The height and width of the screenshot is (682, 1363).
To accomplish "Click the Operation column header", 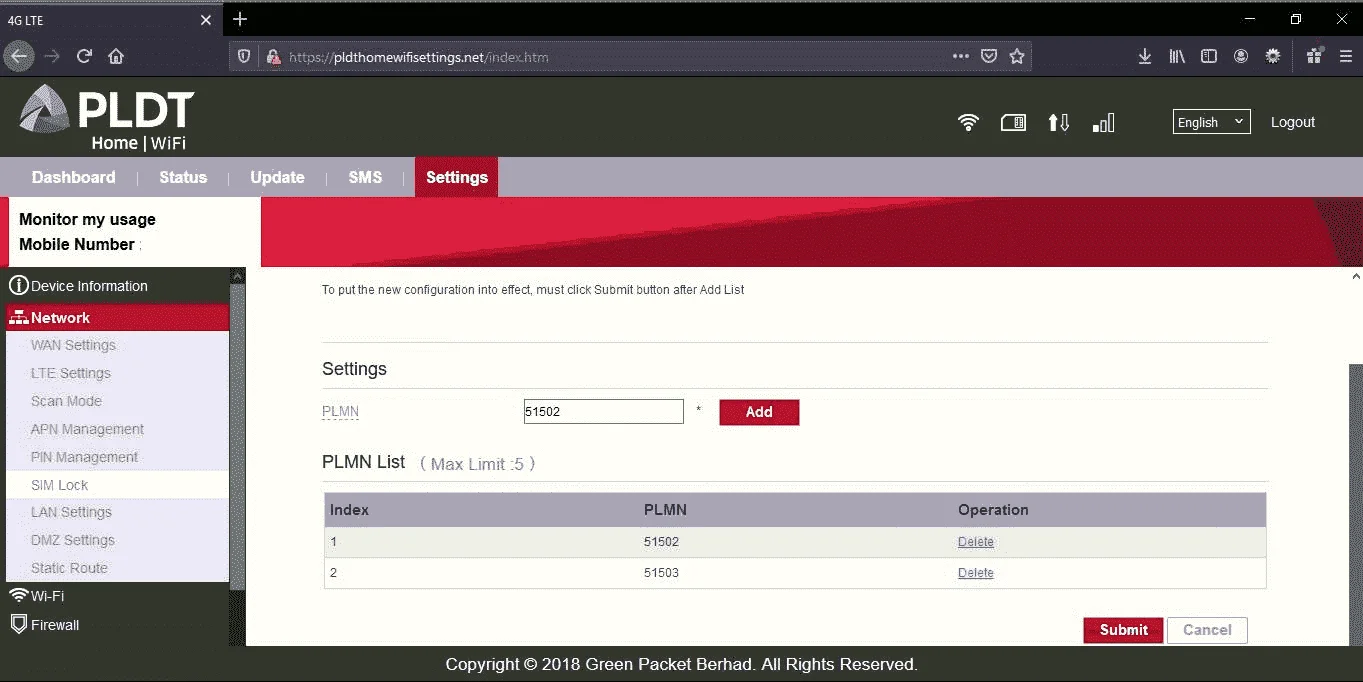I will pos(993,510).
